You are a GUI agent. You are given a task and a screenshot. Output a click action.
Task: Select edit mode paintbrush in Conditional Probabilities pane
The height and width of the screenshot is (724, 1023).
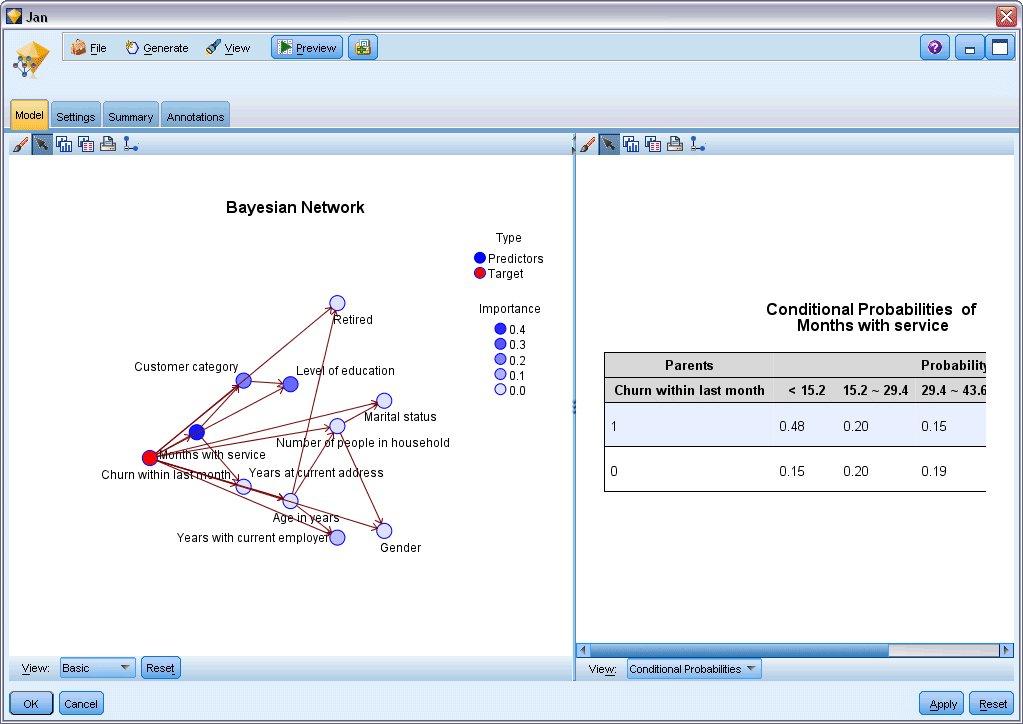[587, 144]
